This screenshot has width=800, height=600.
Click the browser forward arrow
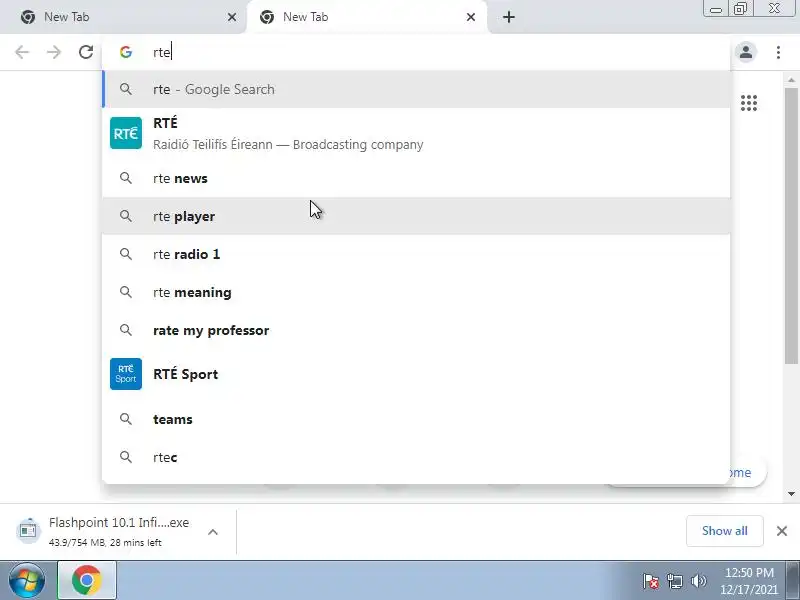54,52
